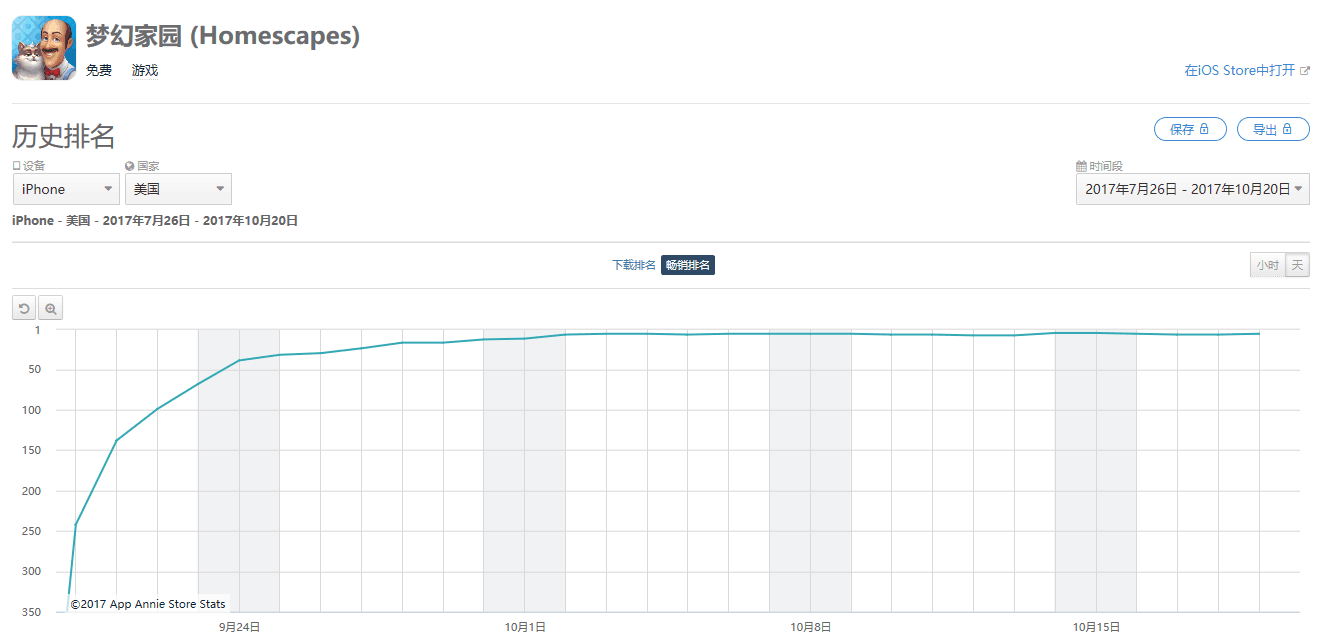
Task: Click the globe icon next to 国家
Action: pyautogui.click(x=130, y=166)
